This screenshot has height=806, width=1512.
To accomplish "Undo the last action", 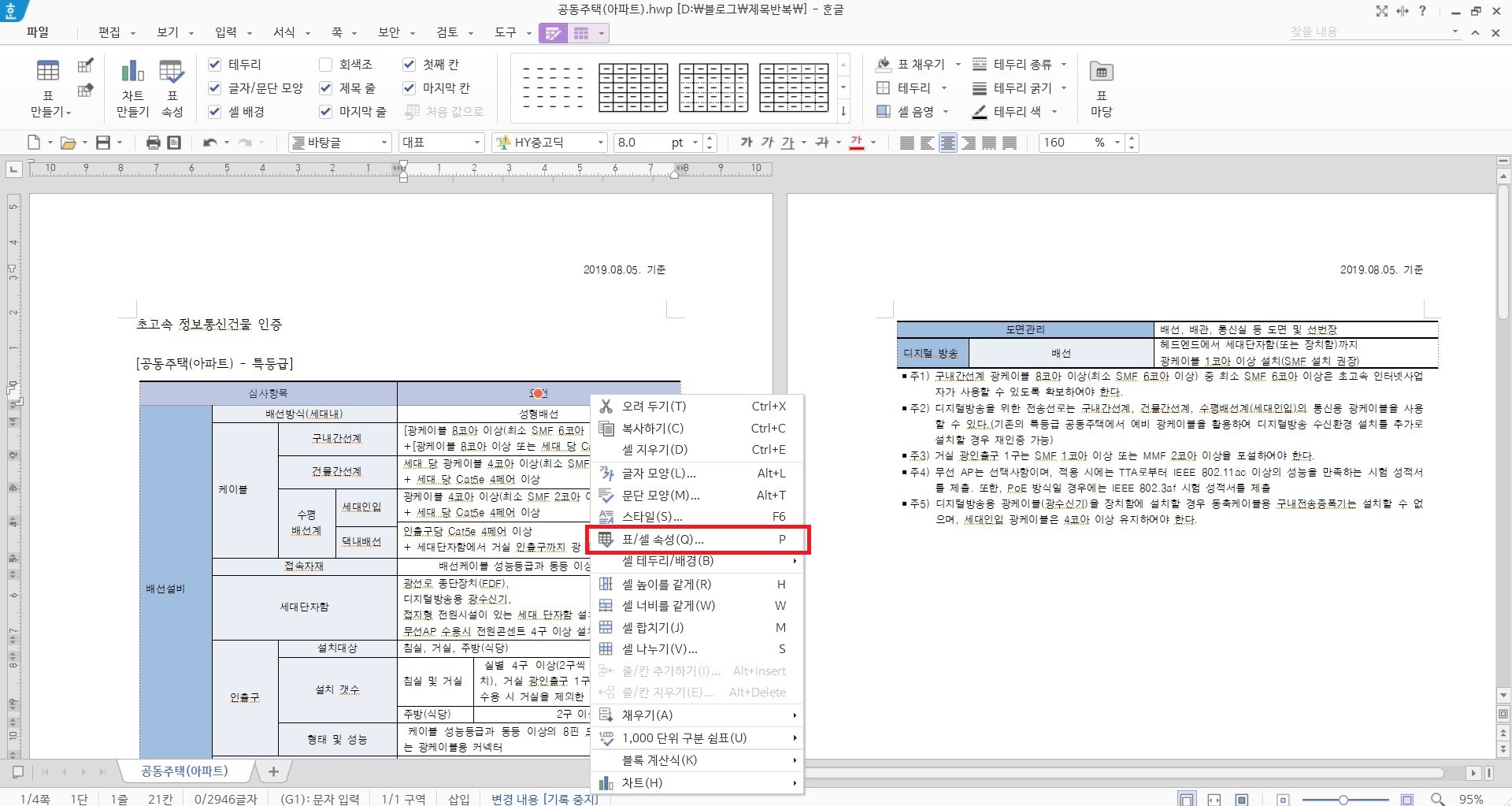I will (209, 143).
